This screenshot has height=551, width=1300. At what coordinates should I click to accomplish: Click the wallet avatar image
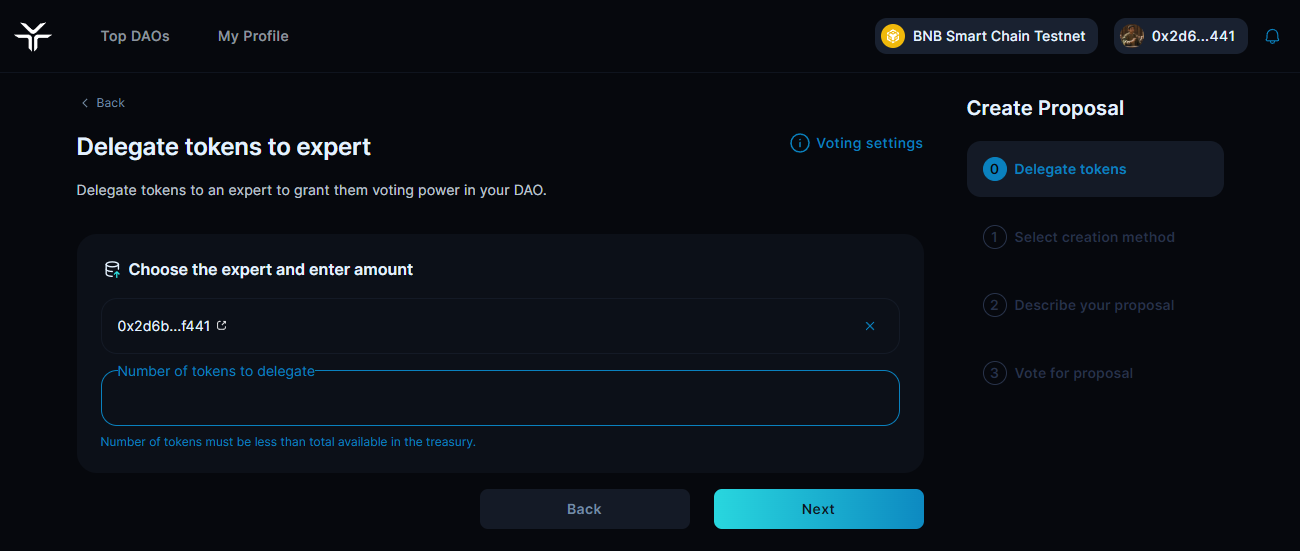(1132, 36)
